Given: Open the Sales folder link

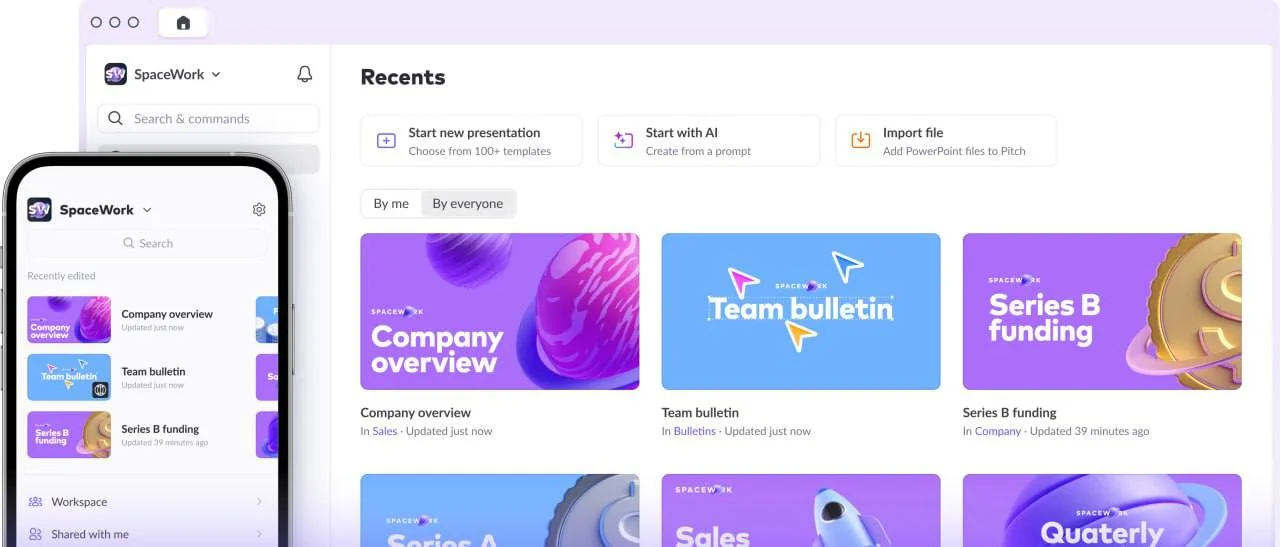Looking at the screenshot, I should click(x=385, y=431).
